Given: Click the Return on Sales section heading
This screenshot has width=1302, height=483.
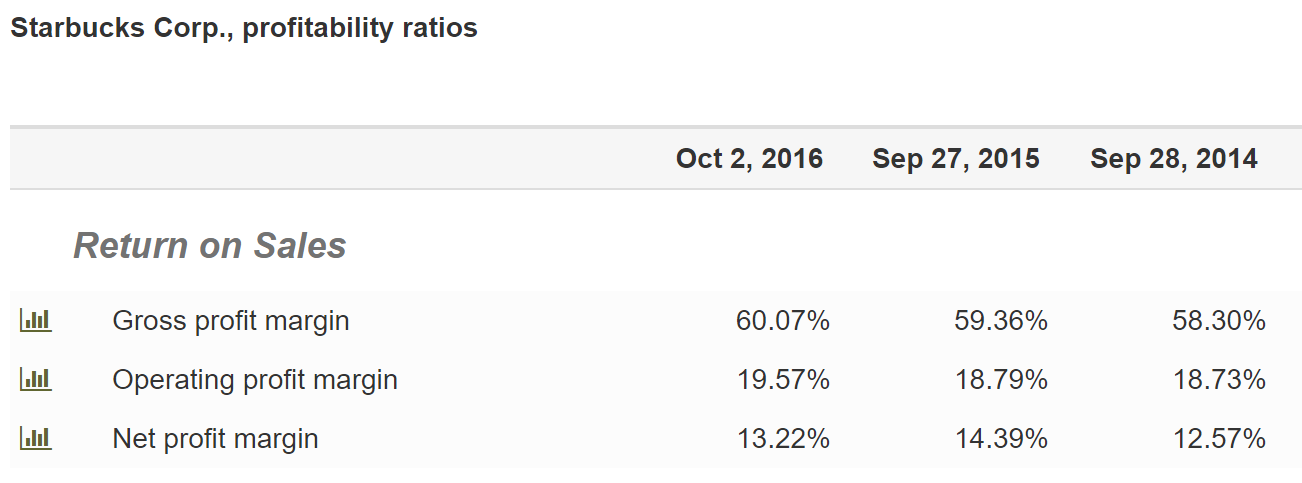Looking at the screenshot, I should (210, 245).
